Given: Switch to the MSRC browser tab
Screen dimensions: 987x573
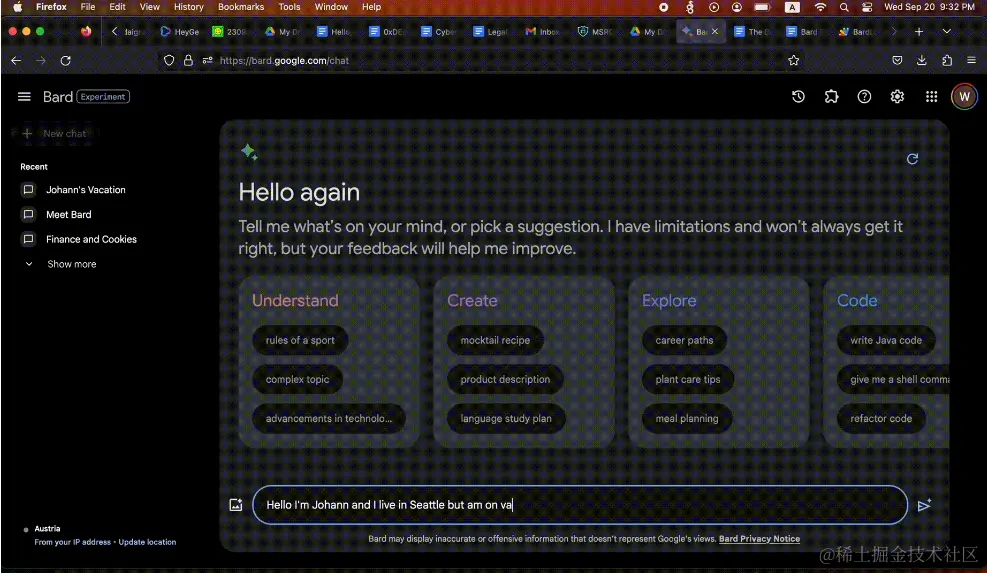Looking at the screenshot, I should 595,31.
